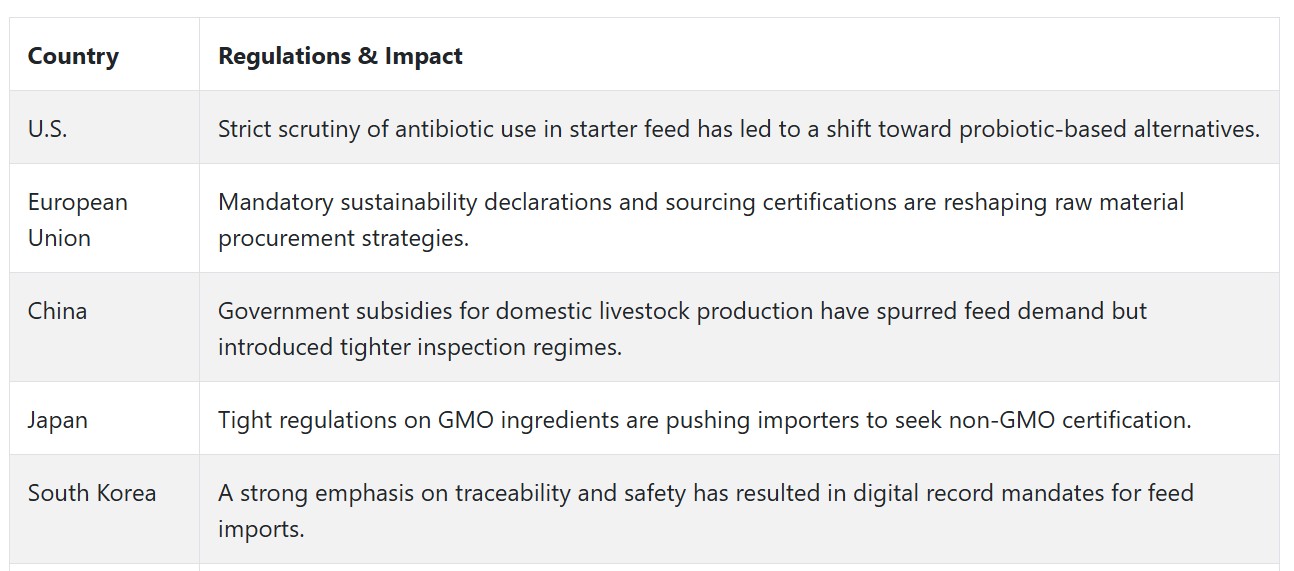Click the traceability and safety sentence
The image size is (1294, 571).
(x=706, y=511)
